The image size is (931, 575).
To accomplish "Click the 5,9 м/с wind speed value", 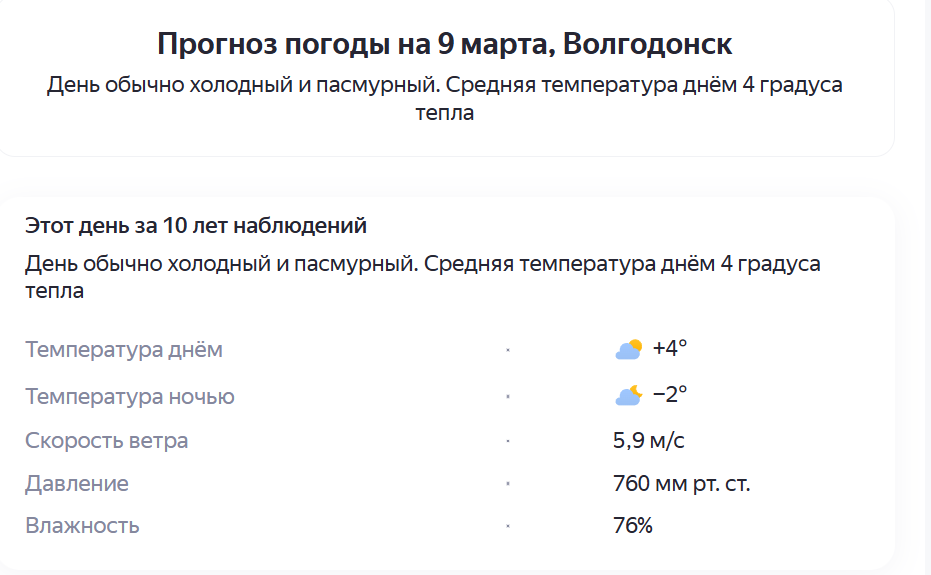I will click(x=649, y=440).
